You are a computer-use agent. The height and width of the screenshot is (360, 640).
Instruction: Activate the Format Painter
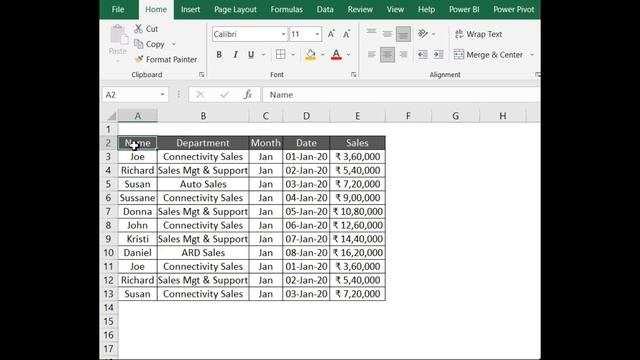tap(165, 59)
